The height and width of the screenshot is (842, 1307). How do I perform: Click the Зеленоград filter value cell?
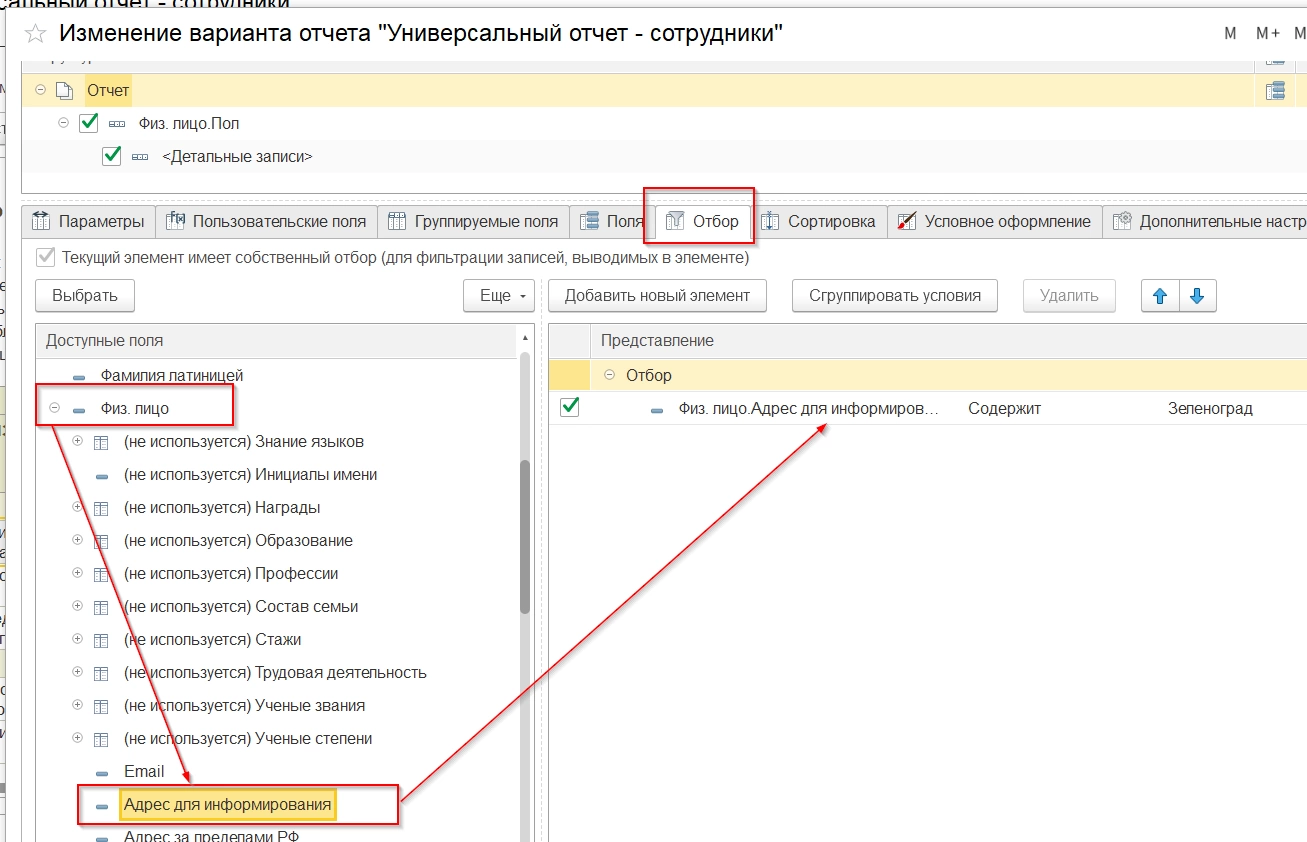point(1210,408)
